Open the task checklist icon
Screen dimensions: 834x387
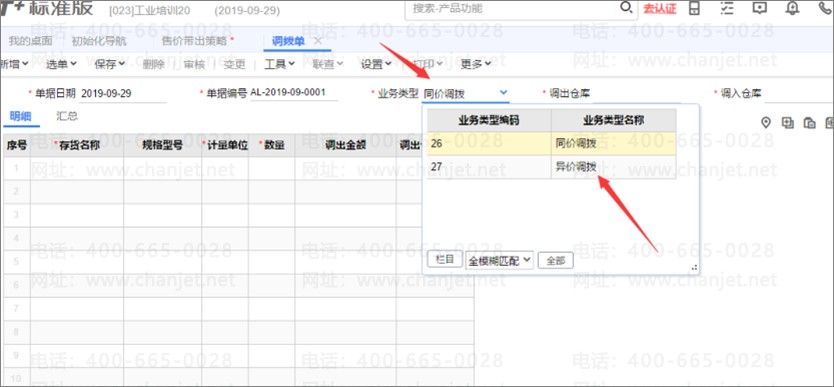point(727,8)
